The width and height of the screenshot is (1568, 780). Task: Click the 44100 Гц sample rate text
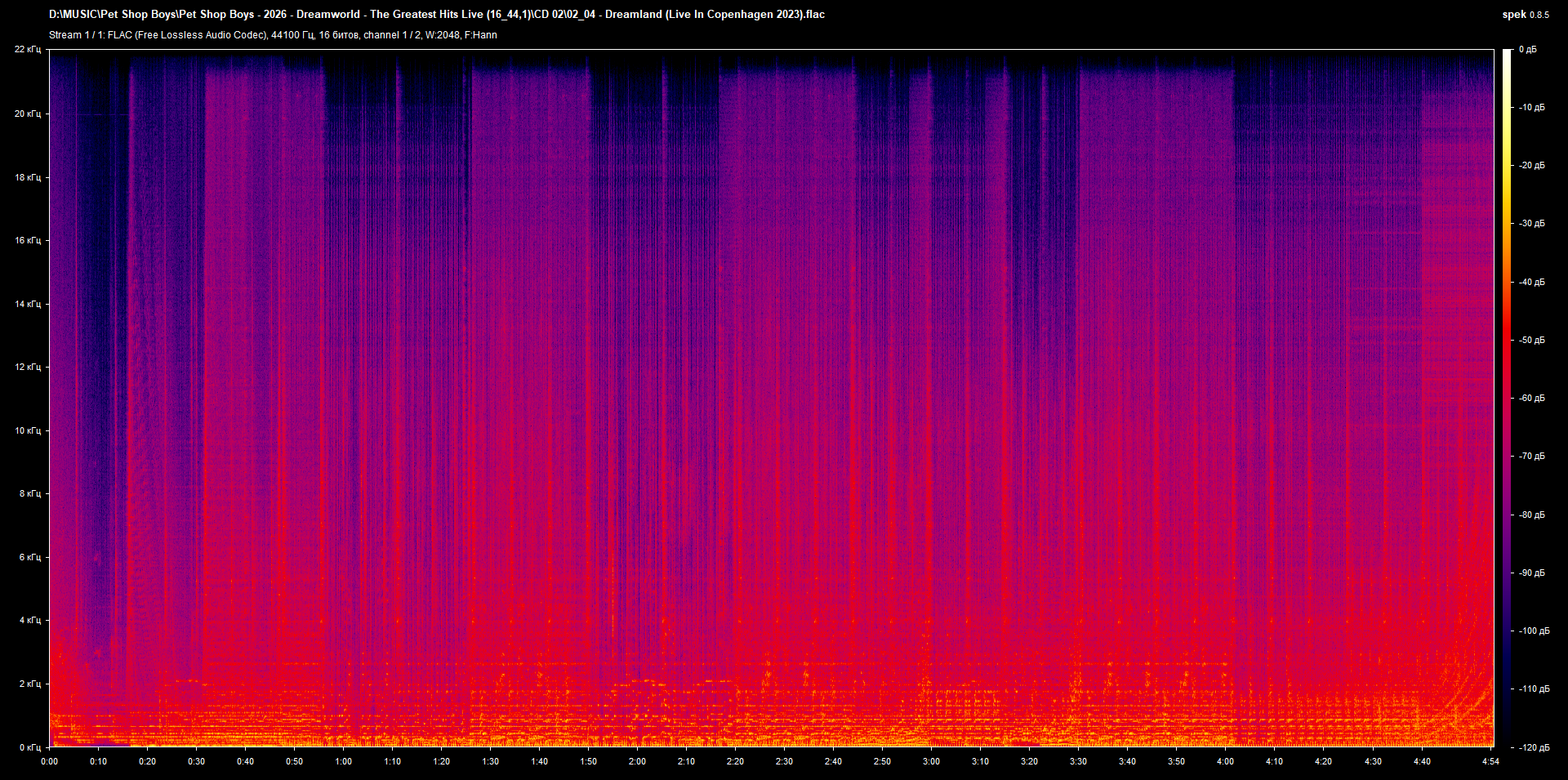[292, 35]
